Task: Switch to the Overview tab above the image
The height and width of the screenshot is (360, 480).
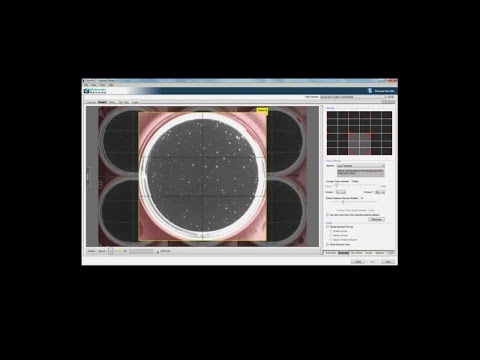Action: pyautogui.click(x=91, y=102)
